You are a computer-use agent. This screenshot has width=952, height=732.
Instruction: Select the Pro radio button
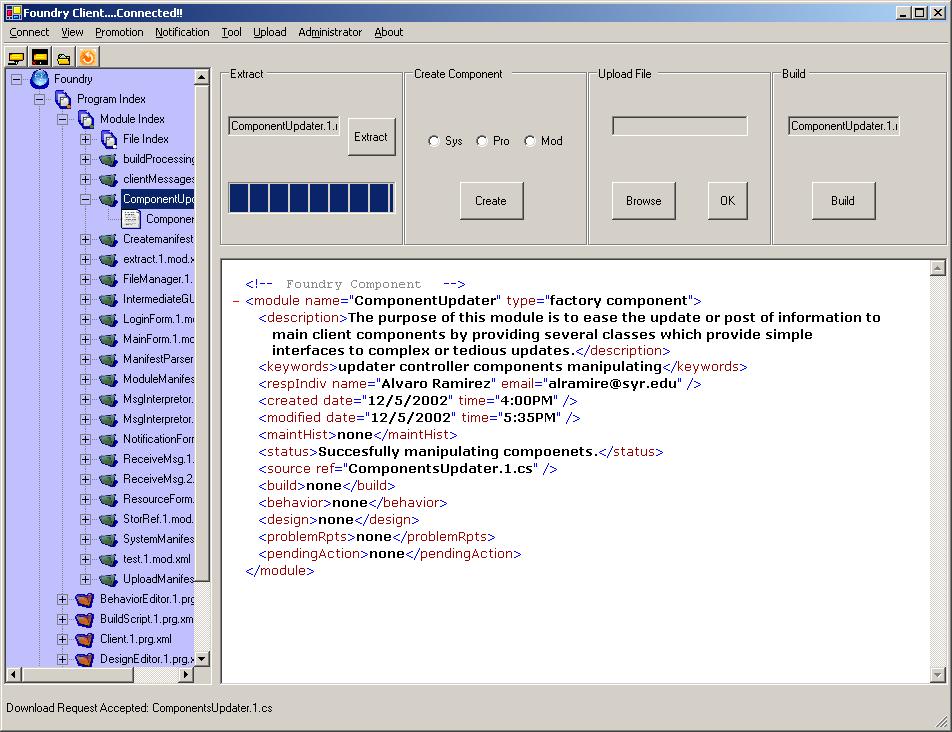482,141
